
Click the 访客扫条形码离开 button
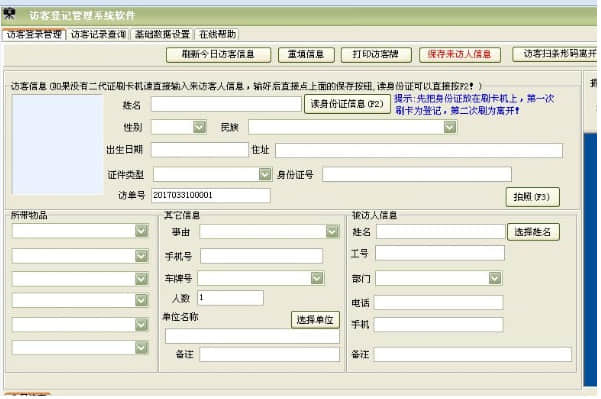(556, 54)
